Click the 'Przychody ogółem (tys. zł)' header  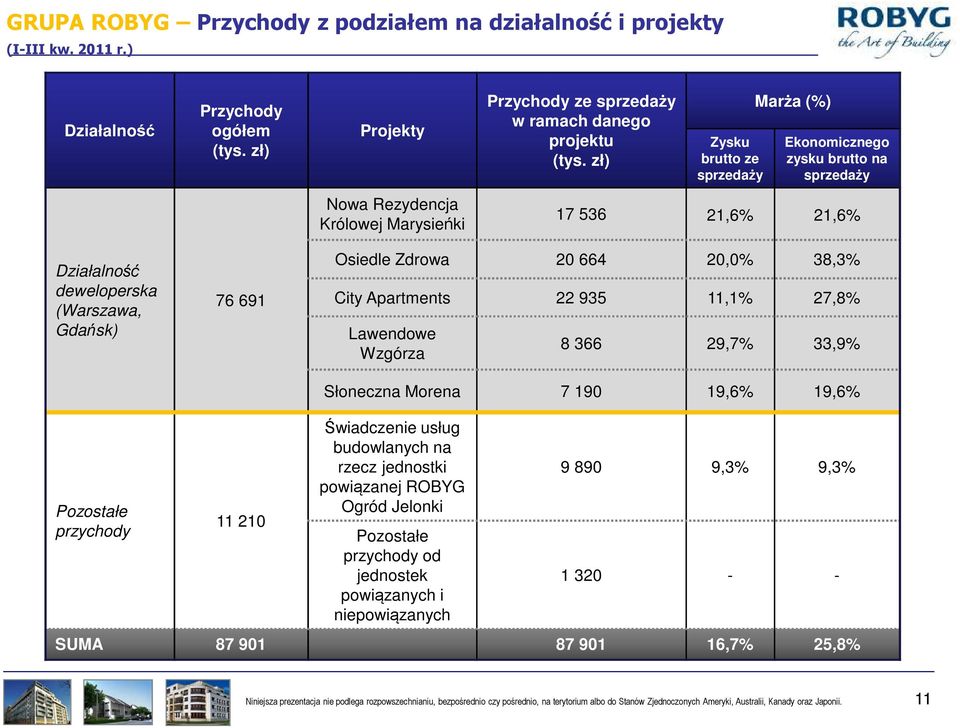pyautogui.click(x=241, y=130)
